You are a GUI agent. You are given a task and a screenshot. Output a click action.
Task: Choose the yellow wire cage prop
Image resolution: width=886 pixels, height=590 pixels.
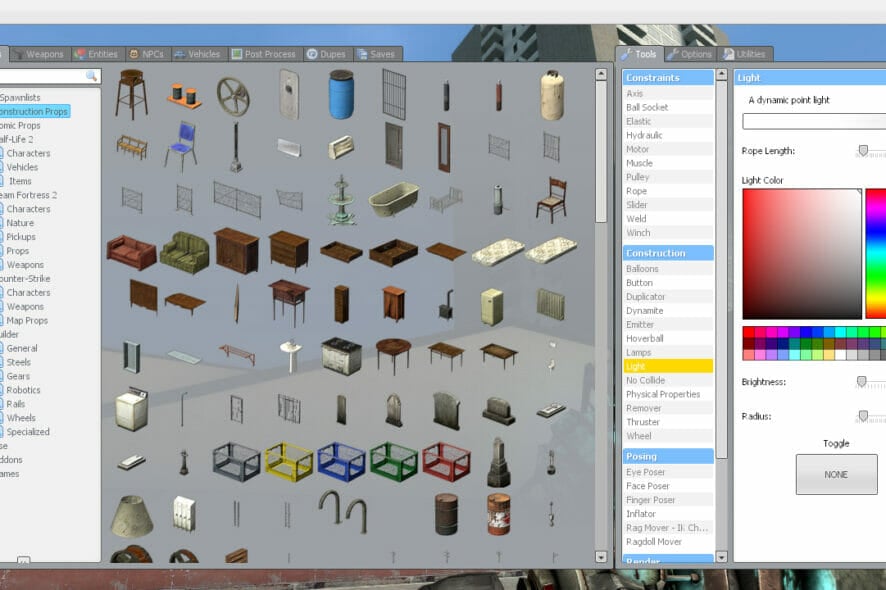[289, 462]
